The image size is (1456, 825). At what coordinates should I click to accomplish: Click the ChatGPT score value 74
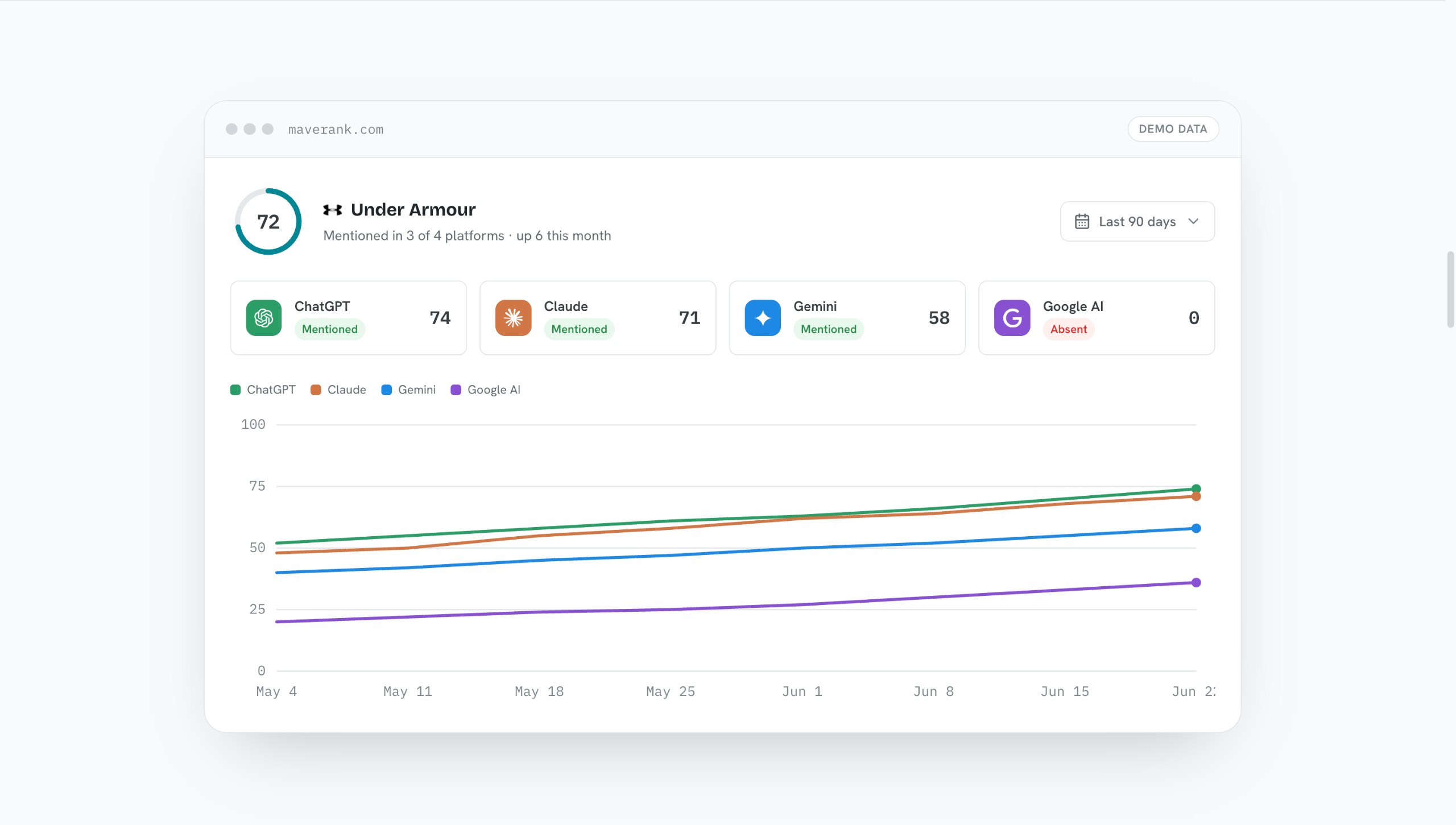tap(440, 318)
